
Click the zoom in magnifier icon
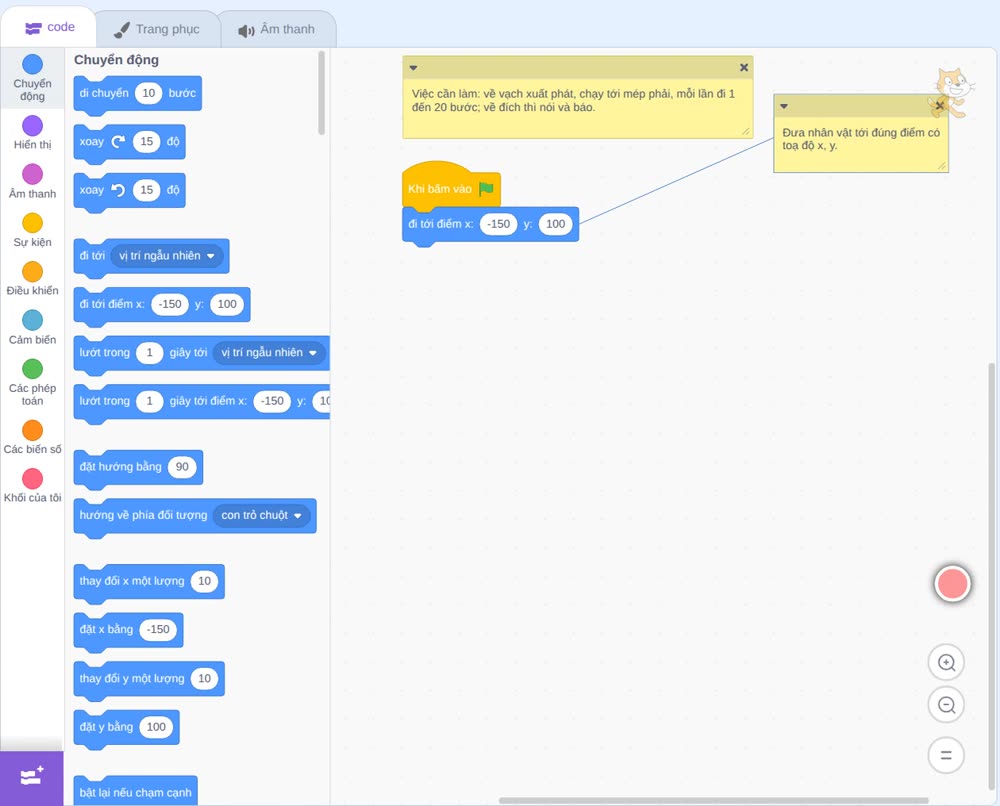[946, 663]
